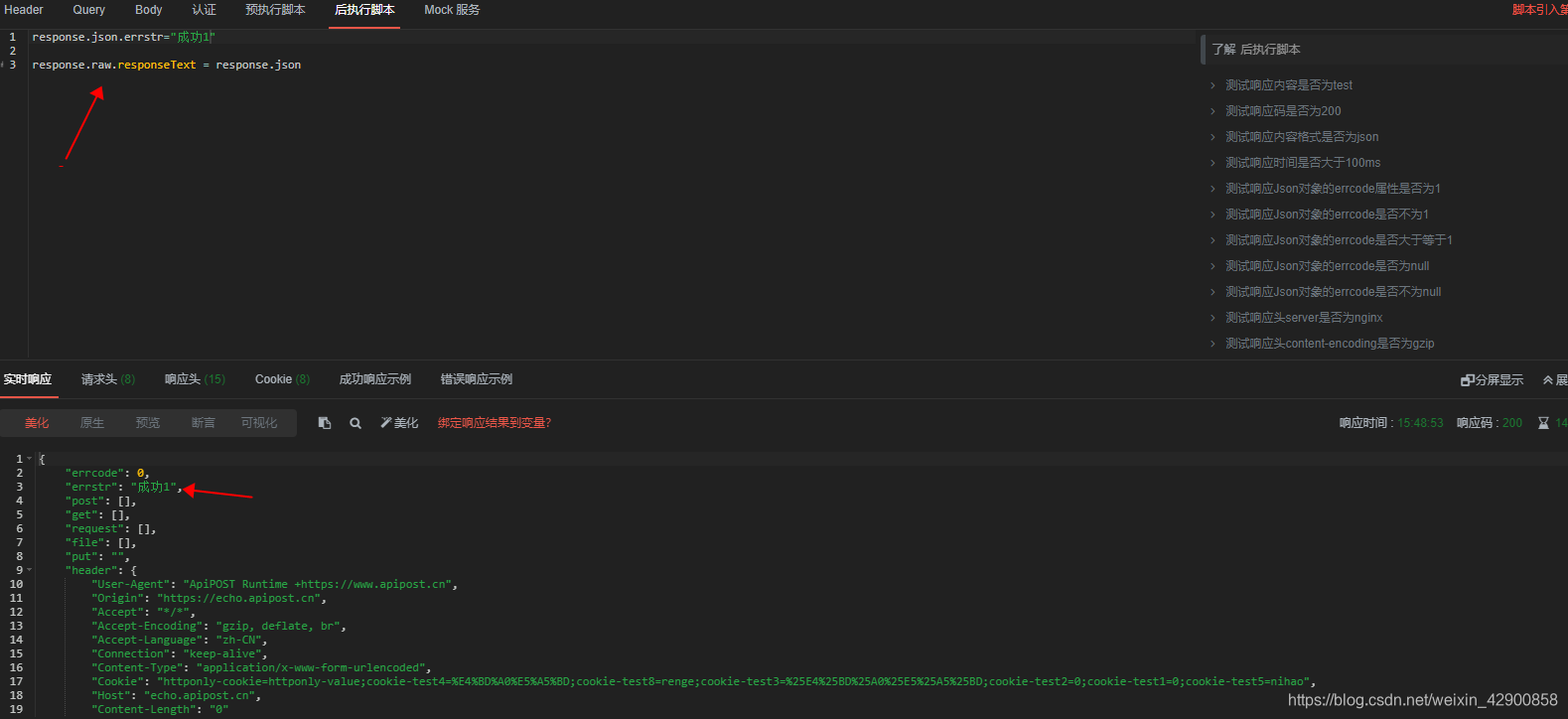Viewport: 1568px width, 719px height.
Task: Expand the 测试响应内容是否为test snippet
Action: [x=1289, y=85]
